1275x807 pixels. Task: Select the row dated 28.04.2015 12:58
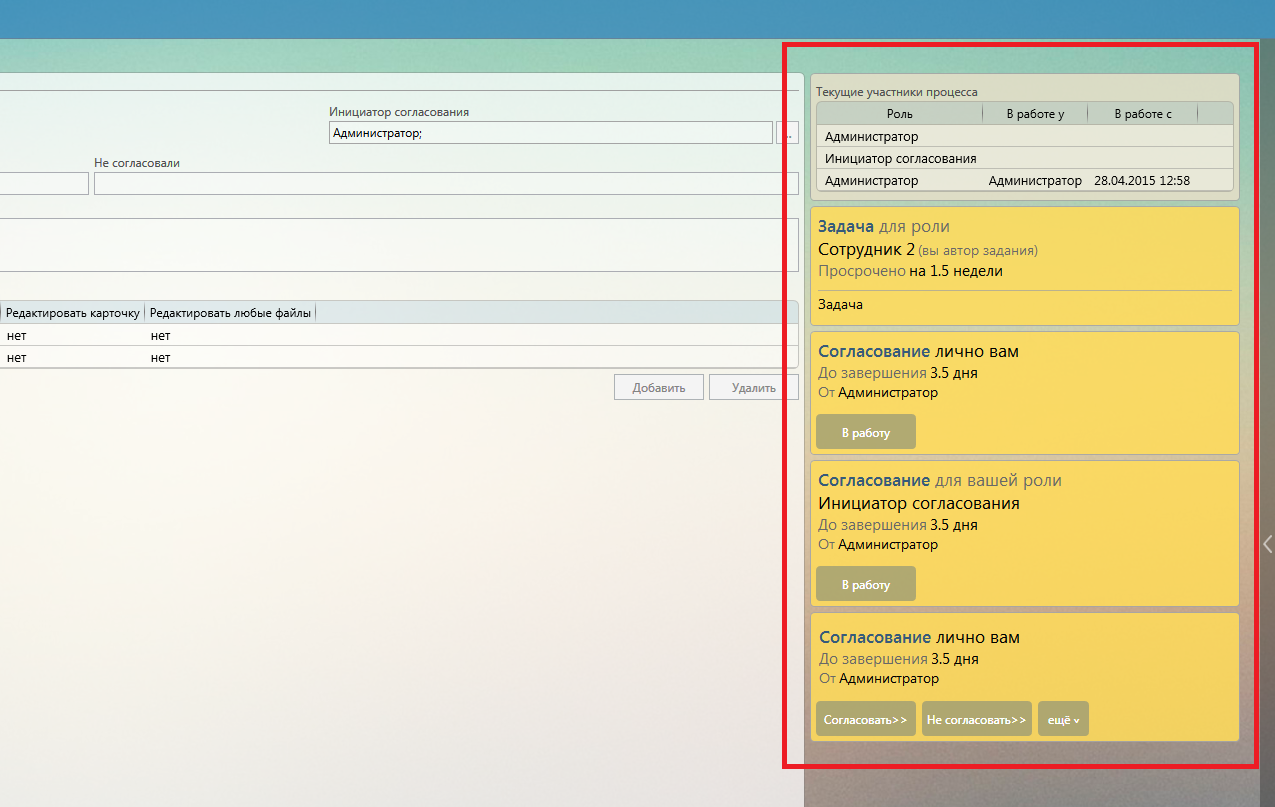click(1024, 181)
